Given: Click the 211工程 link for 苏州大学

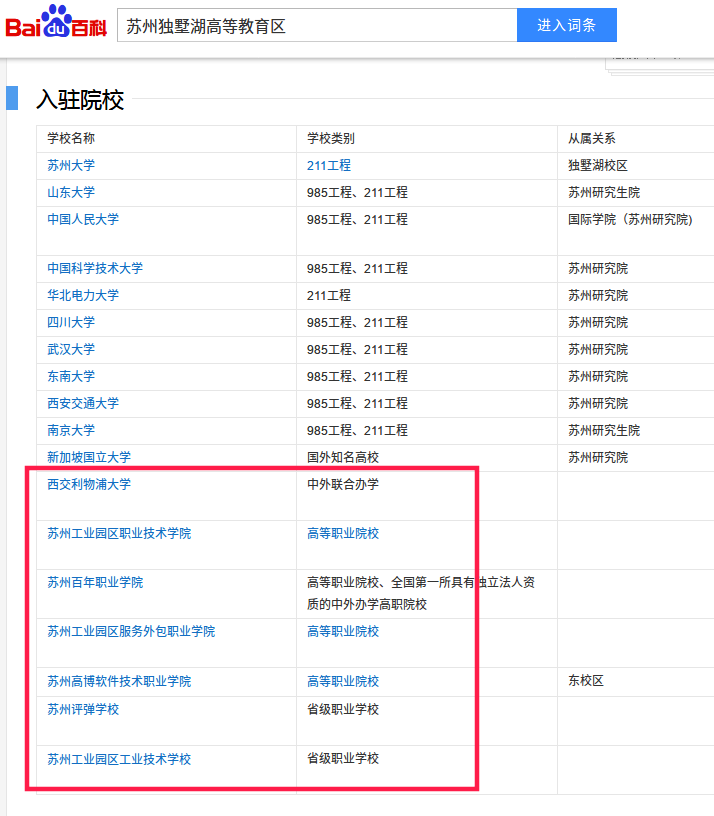Looking at the screenshot, I should [329, 165].
